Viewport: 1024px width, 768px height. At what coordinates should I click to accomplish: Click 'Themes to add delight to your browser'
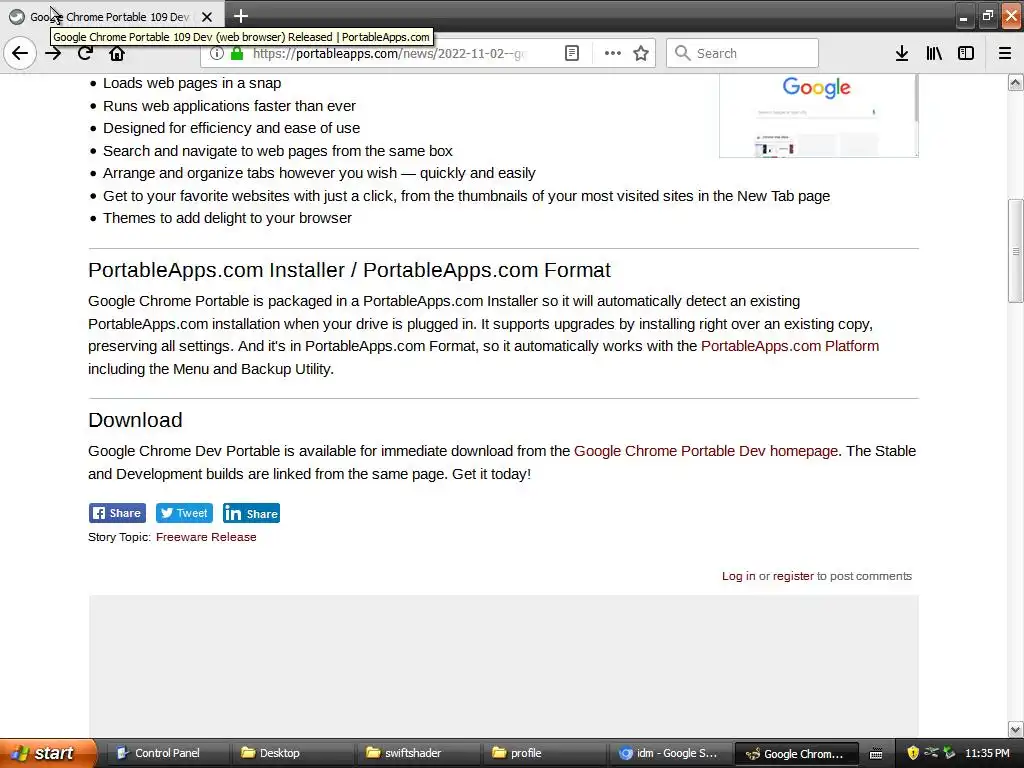(x=227, y=218)
